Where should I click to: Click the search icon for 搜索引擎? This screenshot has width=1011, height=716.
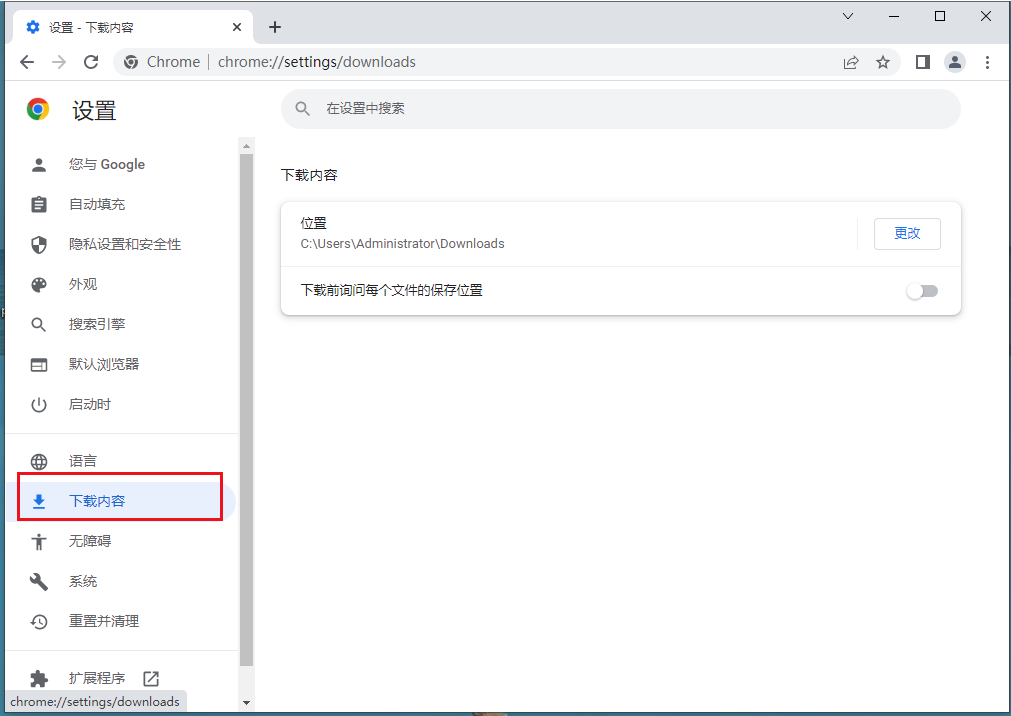pyautogui.click(x=39, y=324)
